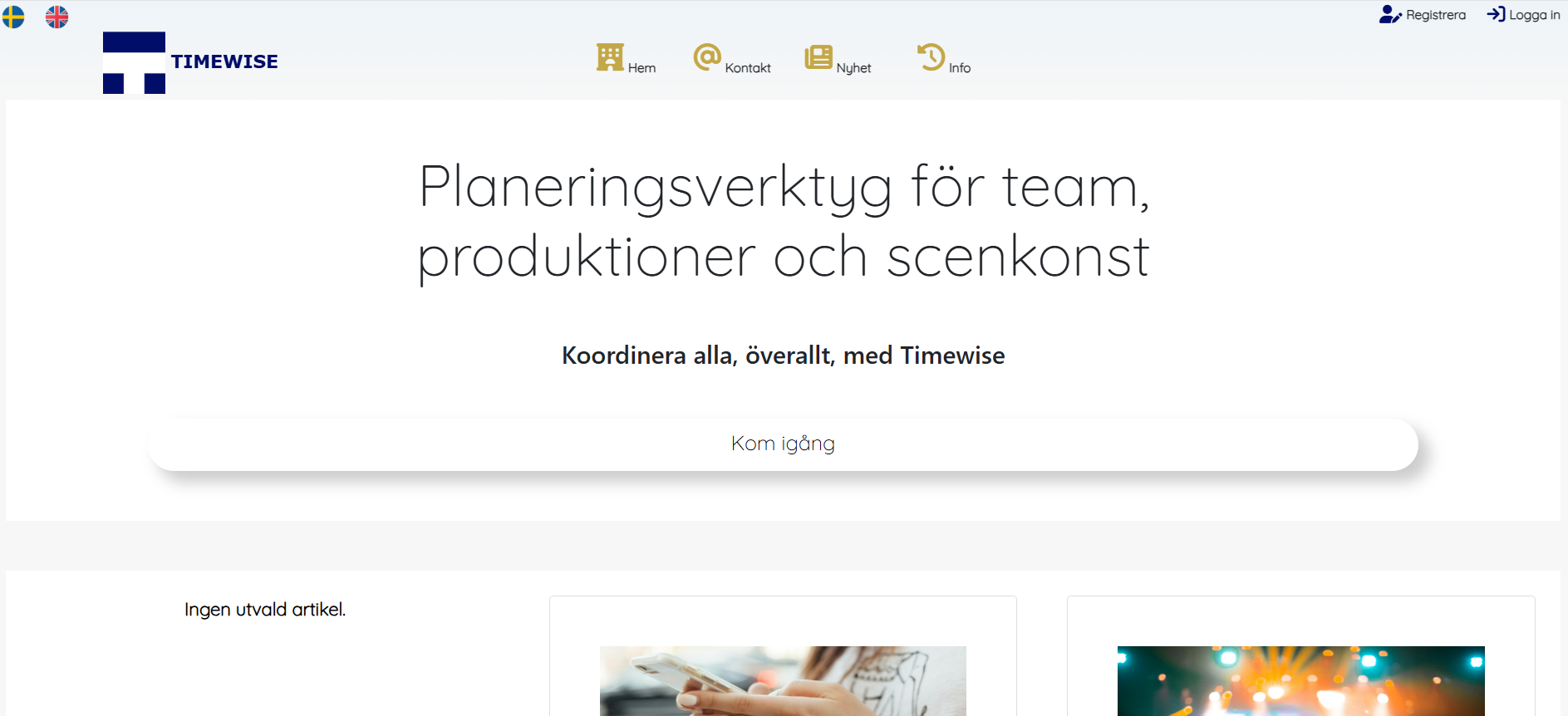Switch language with the UK flag icon
The height and width of the screenshot is (716, 1568).
click(57, 17)
